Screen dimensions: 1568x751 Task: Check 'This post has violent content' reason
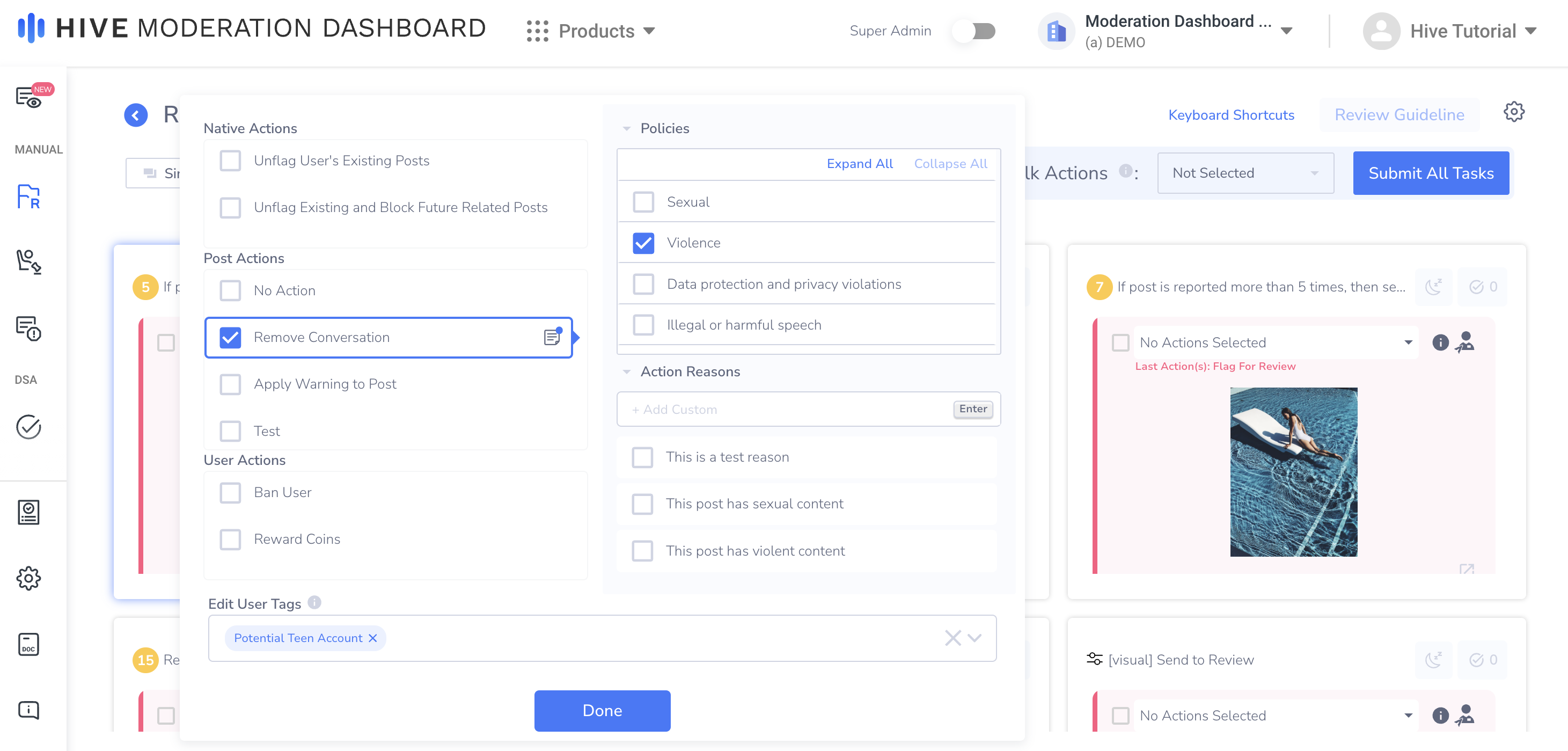(x=642, y=551)
